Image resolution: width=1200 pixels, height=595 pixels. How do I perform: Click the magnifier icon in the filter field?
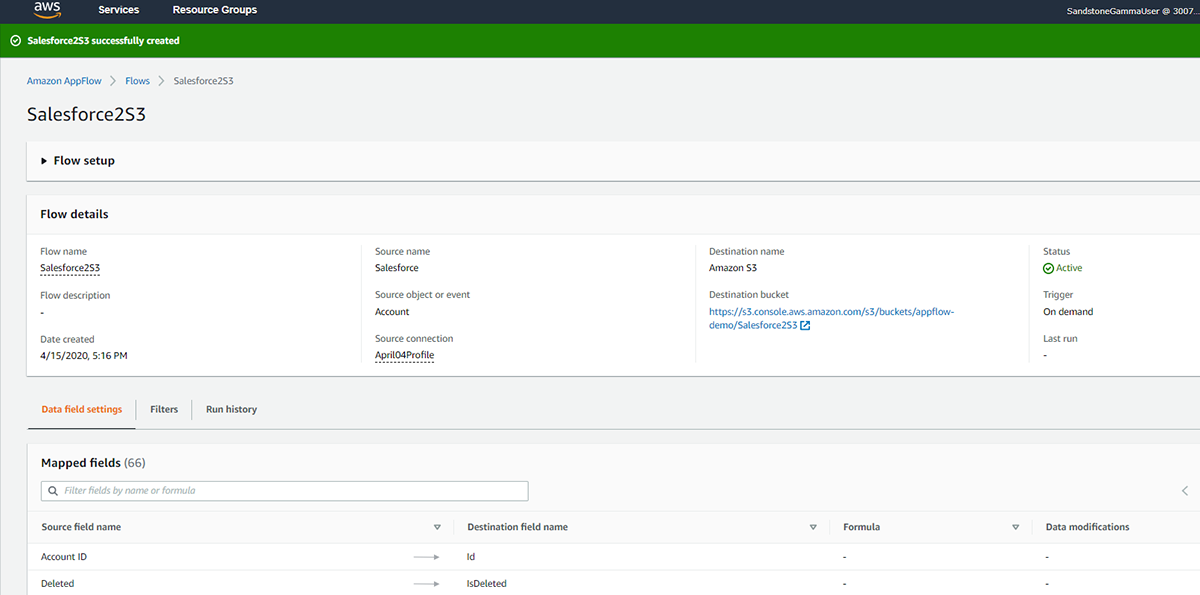click(x=54, y=490)
